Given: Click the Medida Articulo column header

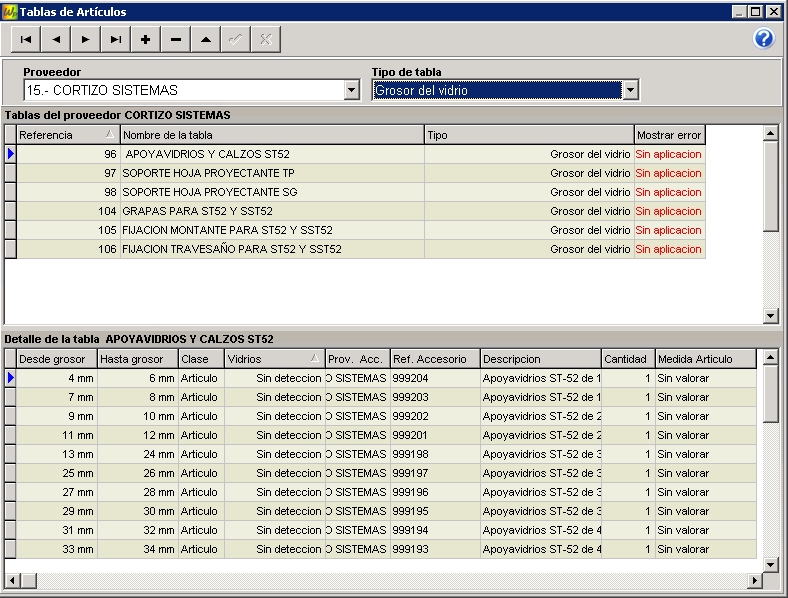Looking at the screenshot, I should pyautogui.click(x=706, y=359).
